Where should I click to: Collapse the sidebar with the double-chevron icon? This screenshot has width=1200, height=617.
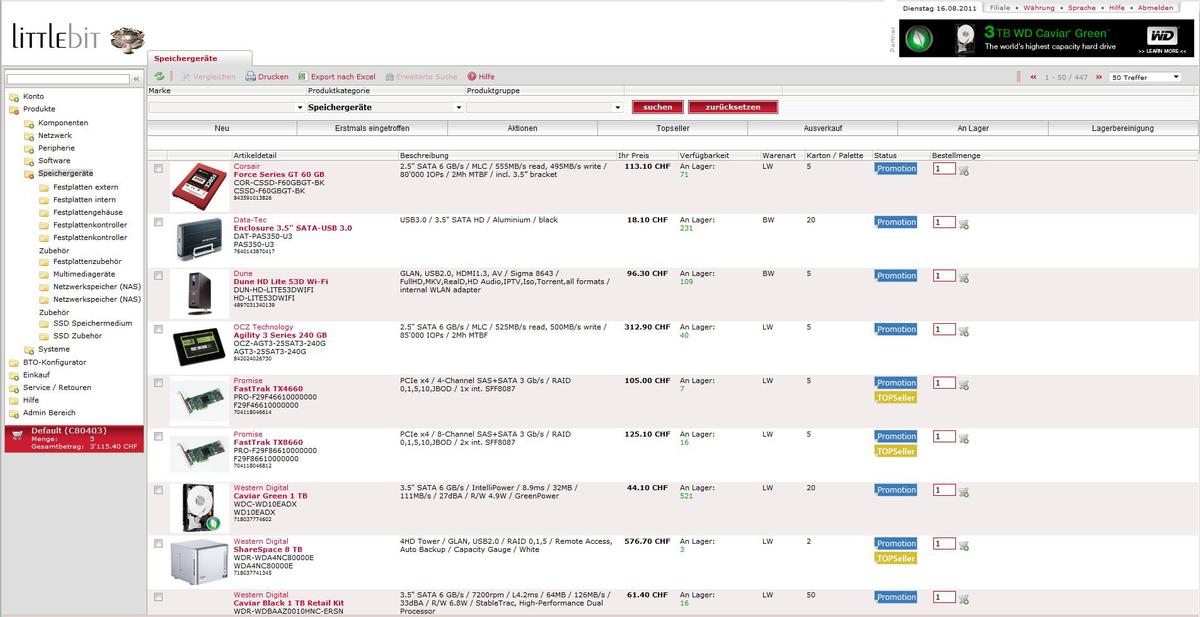(x=136, y=78)
